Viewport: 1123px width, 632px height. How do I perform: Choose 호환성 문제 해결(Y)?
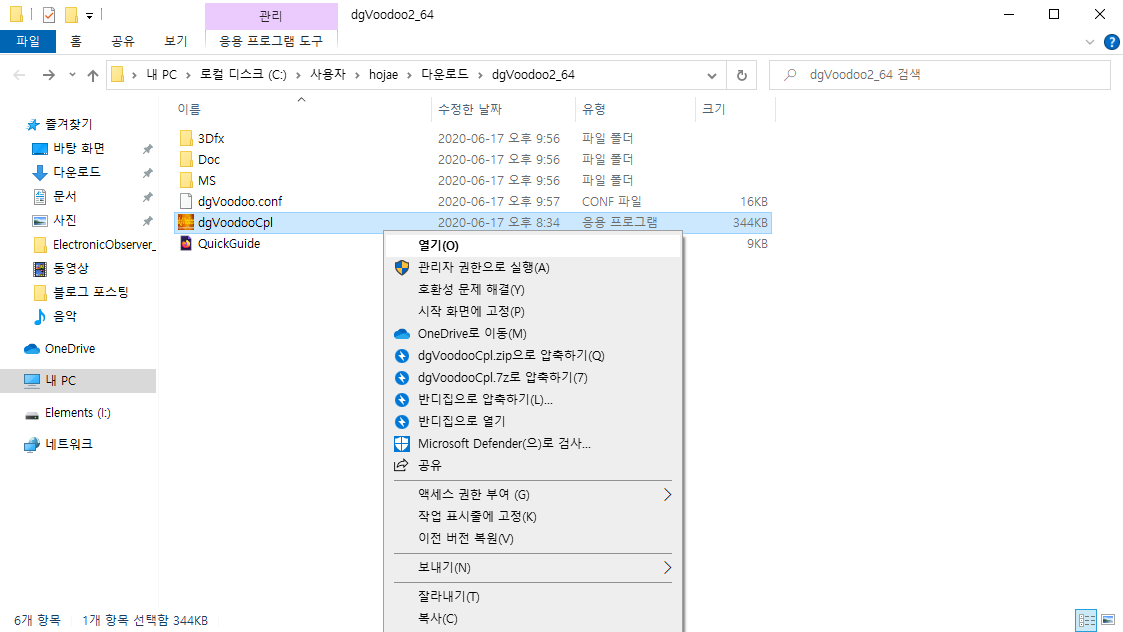533,289
